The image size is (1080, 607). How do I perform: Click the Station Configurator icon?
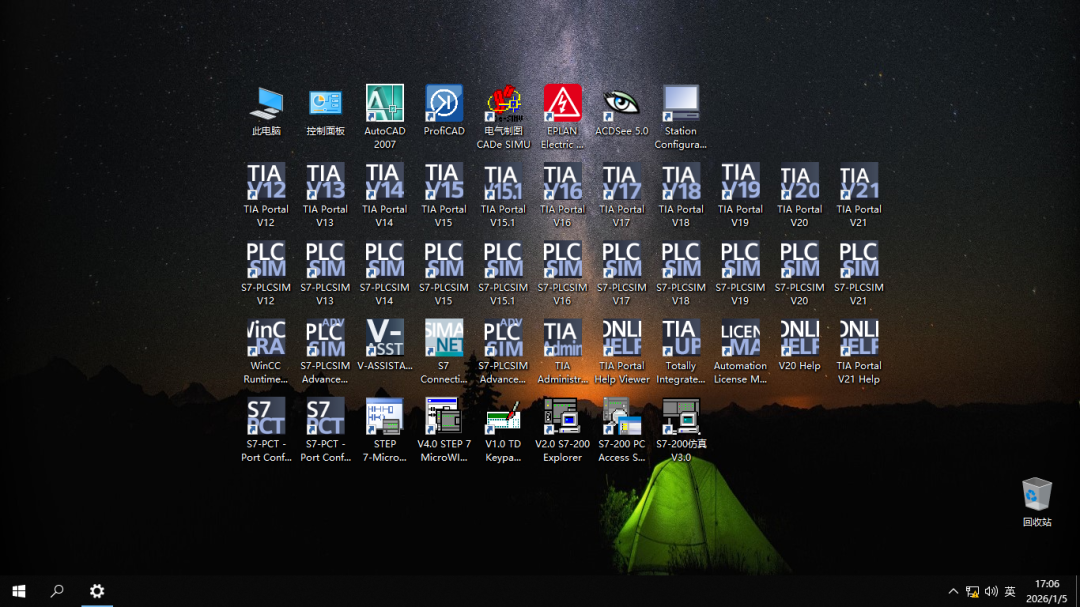680,104
